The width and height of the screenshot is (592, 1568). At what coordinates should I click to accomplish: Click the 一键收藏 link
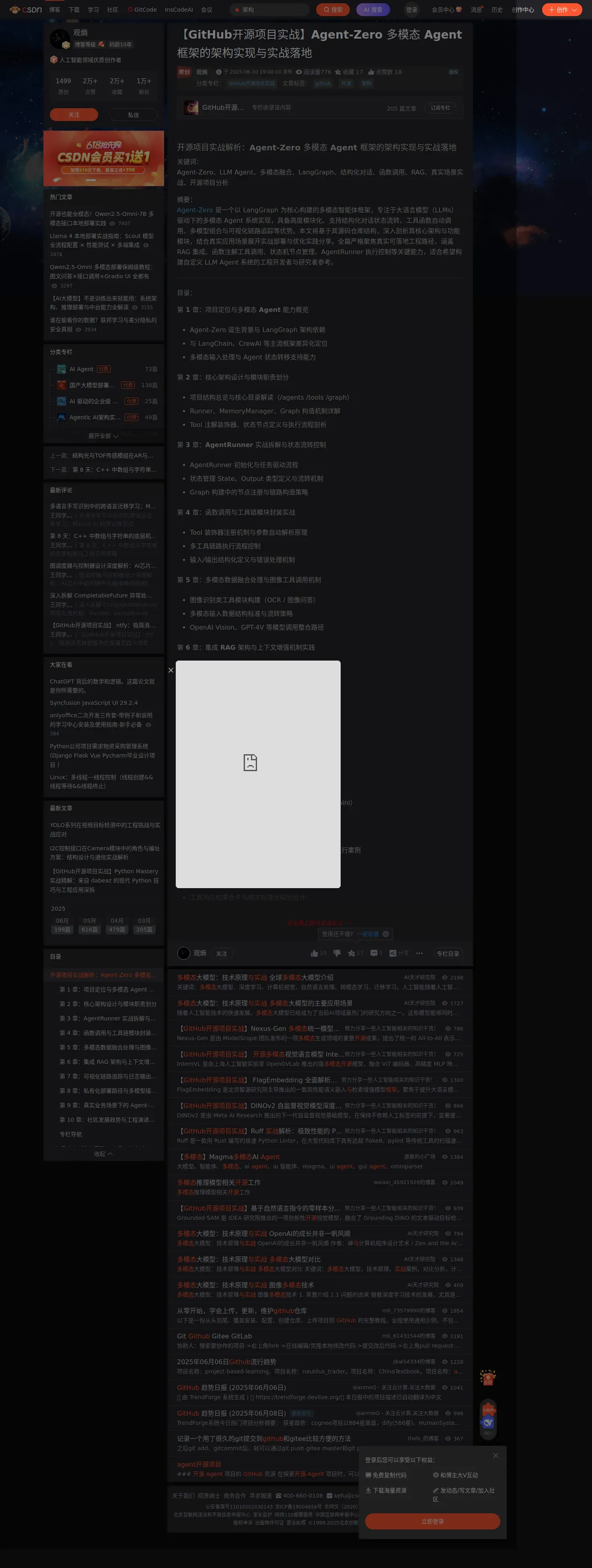[367, 934]
